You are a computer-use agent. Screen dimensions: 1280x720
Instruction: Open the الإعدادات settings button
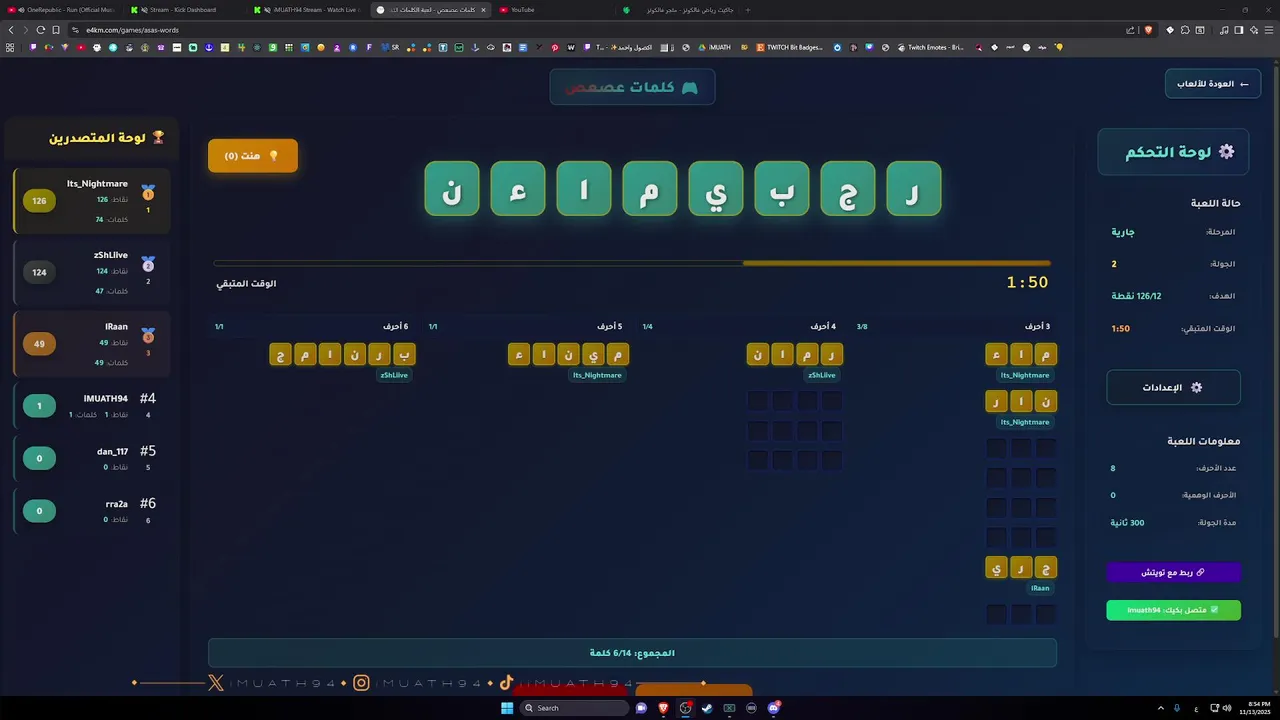[1173, 387]
